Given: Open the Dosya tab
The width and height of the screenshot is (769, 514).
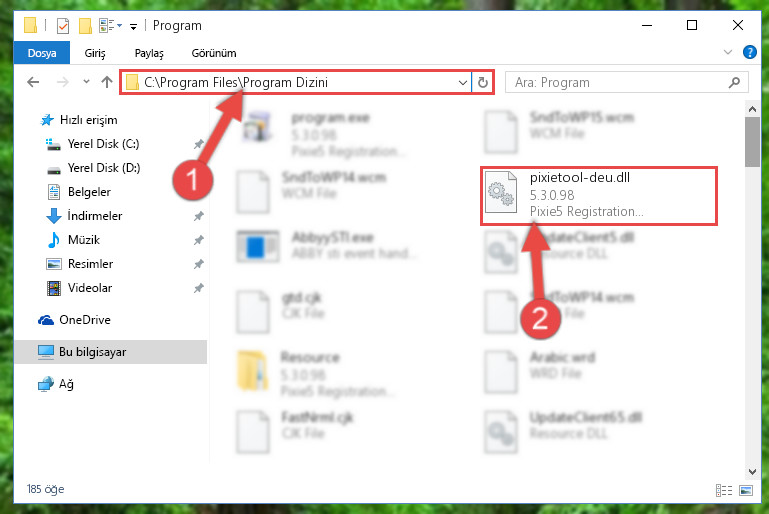Looking at the screenshot, I should [x=42, y=53].
